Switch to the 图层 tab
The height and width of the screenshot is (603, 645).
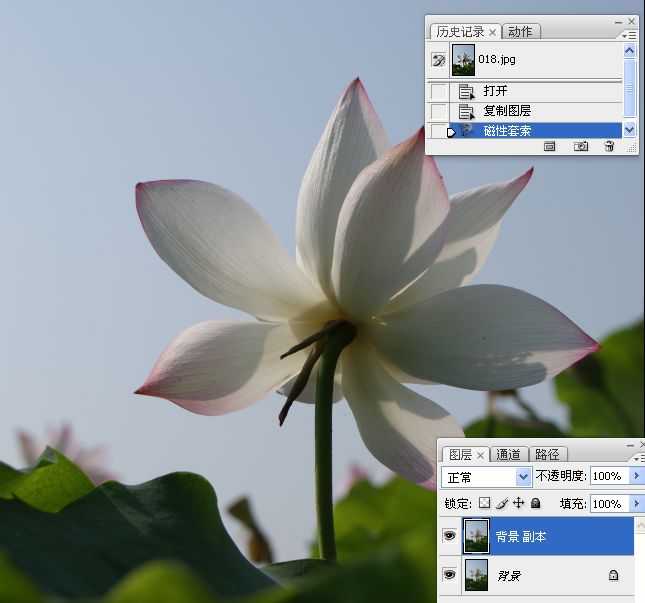(460, 455)
